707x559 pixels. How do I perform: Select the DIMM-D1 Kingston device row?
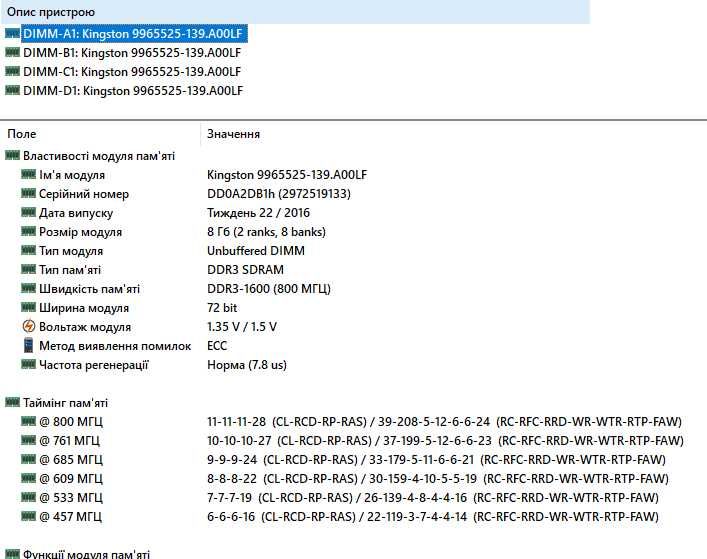(x=133, y=91)
